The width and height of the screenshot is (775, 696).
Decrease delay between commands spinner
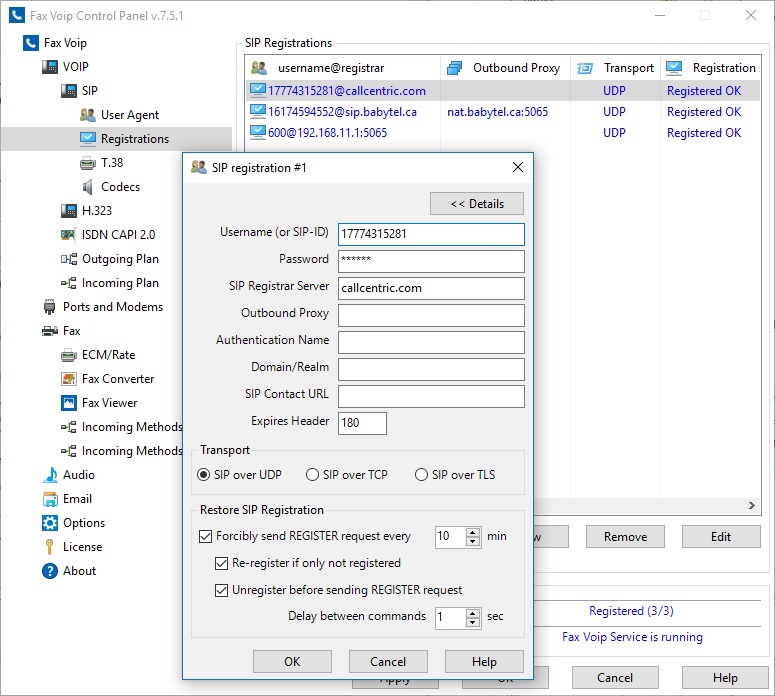[473, 621]
